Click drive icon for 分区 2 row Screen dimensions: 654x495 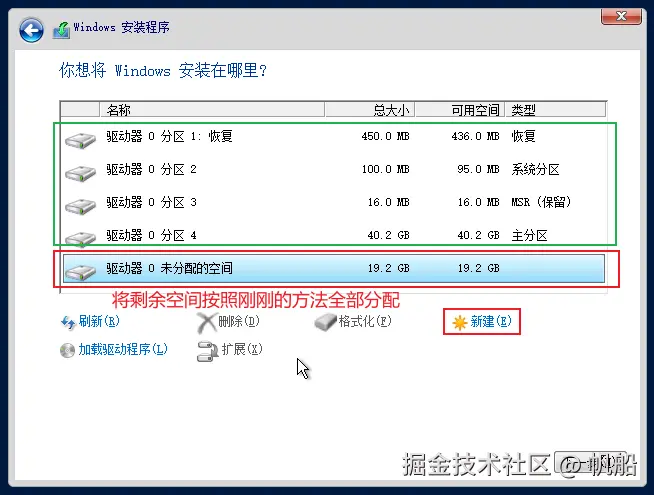pyautogui.click(x=80, y=173)
